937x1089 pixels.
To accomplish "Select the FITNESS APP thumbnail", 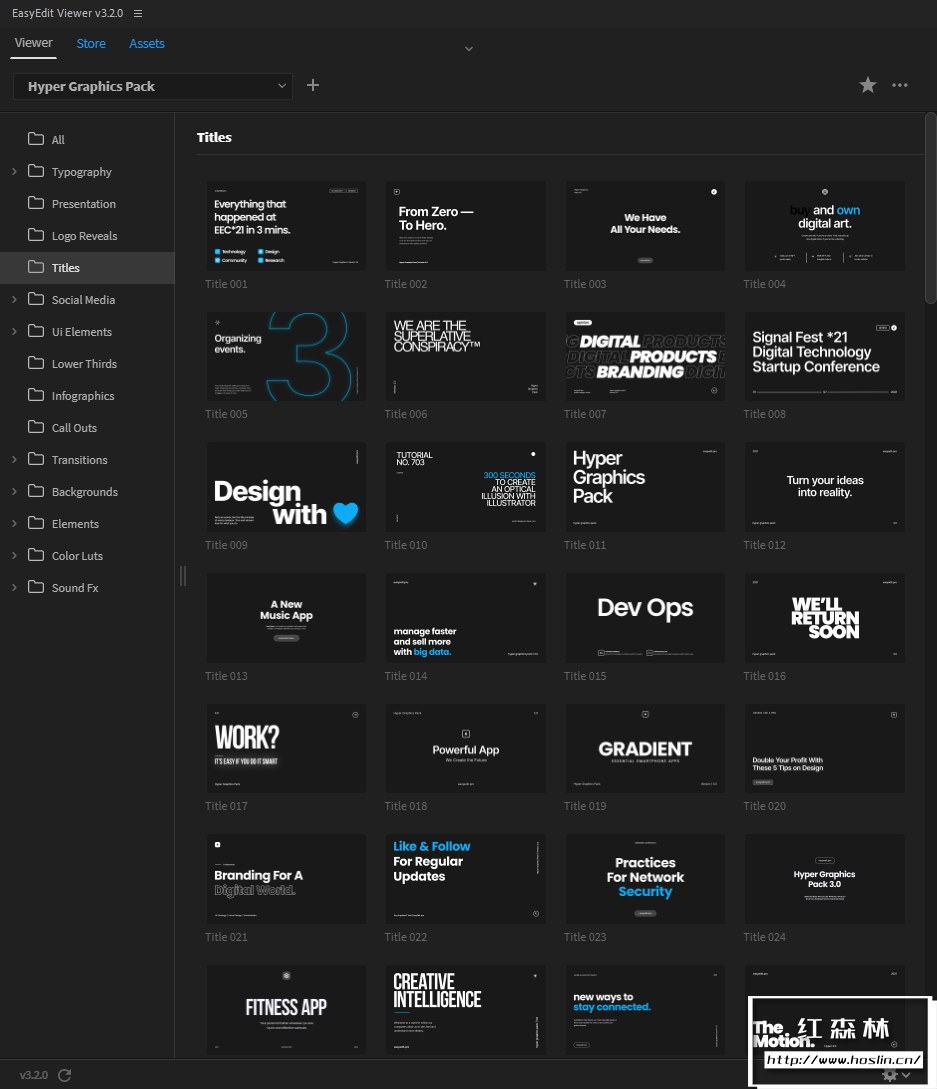I will [x=285, y=1009].
